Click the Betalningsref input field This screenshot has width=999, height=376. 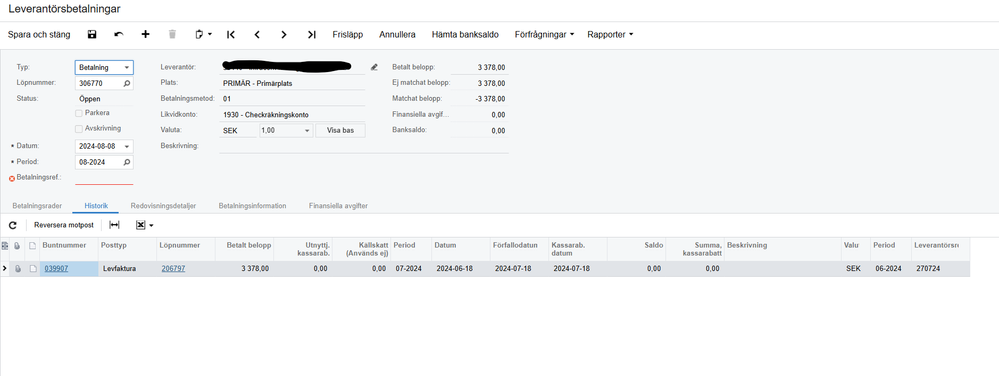click(104, 178)
